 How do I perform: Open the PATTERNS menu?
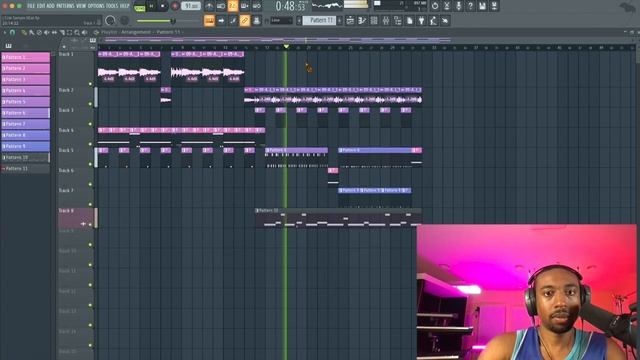[x=65, y=6]
